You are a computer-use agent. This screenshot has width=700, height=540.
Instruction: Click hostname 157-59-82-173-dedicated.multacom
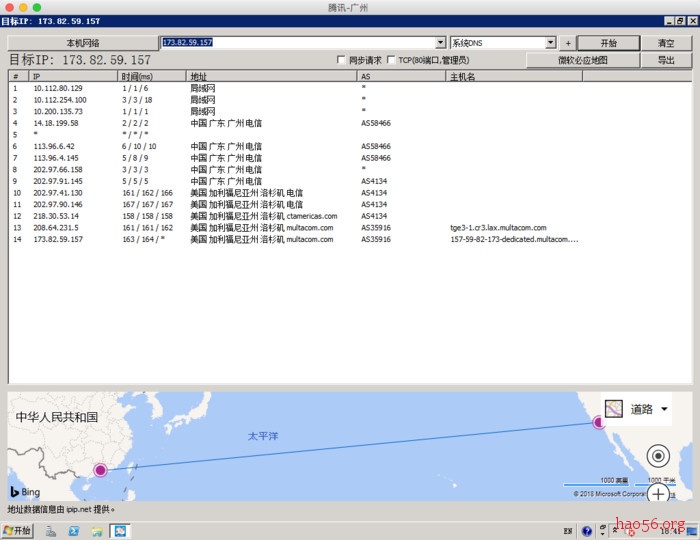pyautogui.click(x=514, y=239)
